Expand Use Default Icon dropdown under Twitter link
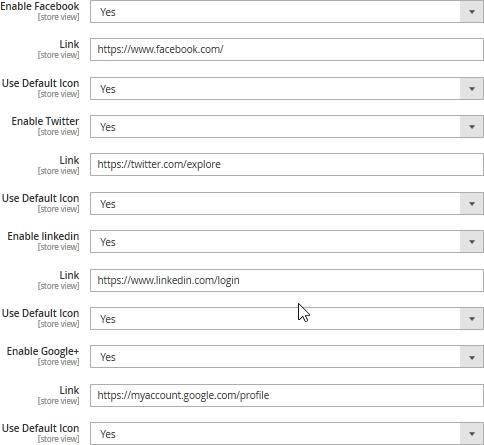Screen dimensions: 484x445 coord(287,204)
